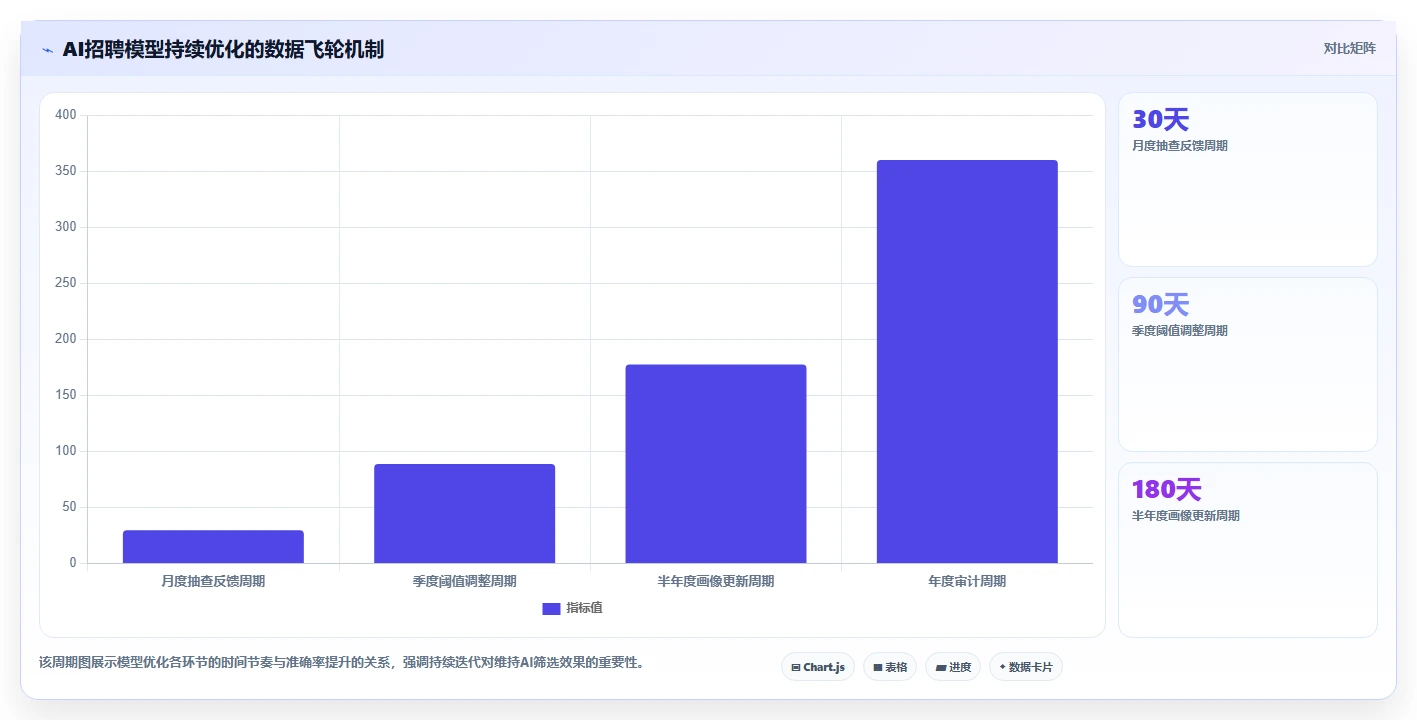Click the page title AI招聘模型持续优化的数据飞轮机制
This screenshot has width=1417, height=720.
[x=223, y=49]
